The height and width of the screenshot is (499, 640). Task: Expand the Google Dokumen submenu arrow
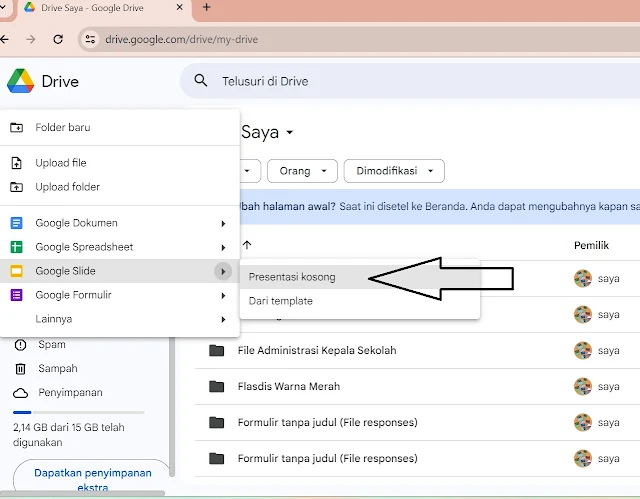tap(223, 224)
